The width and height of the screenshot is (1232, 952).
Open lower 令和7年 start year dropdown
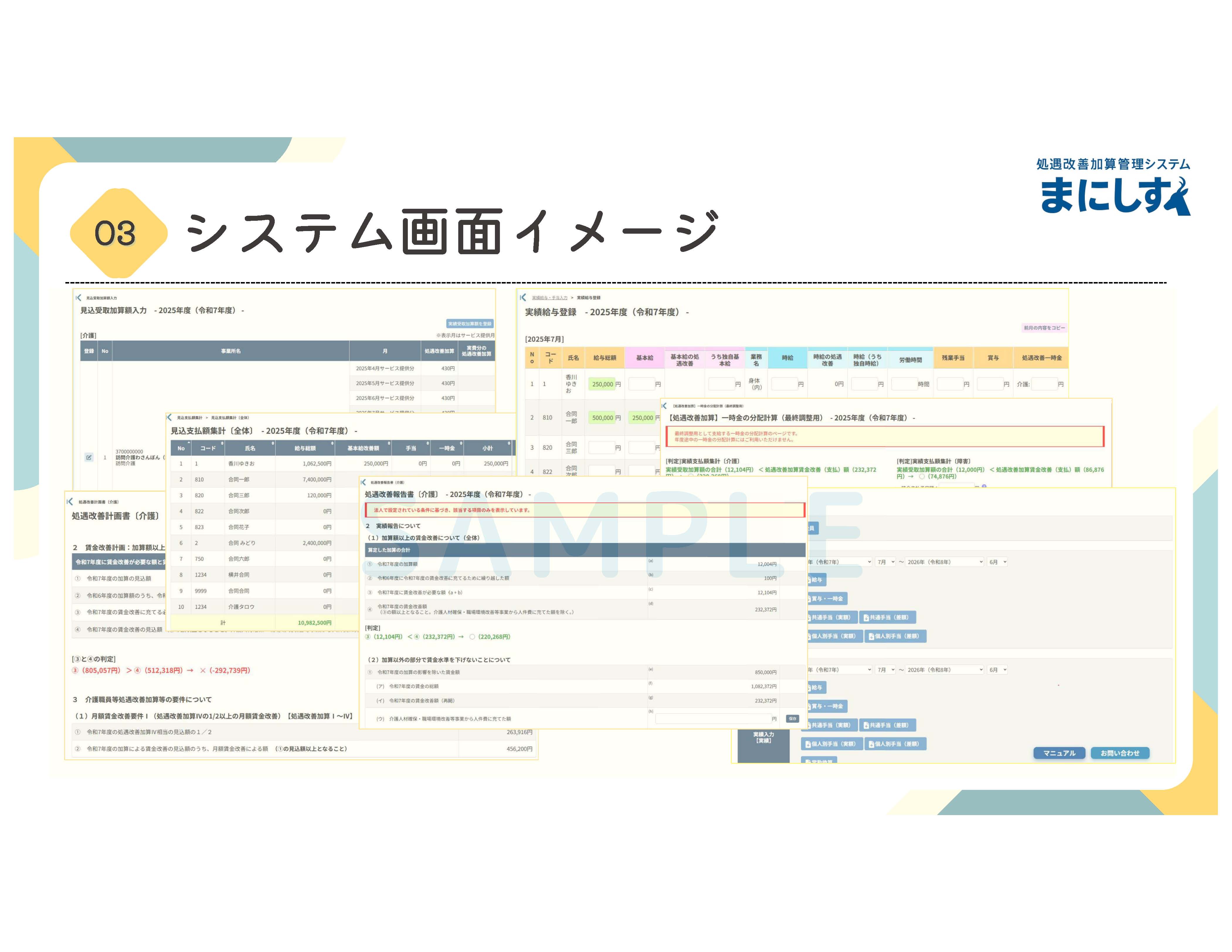pyautogui.click(x=839, y=669)
